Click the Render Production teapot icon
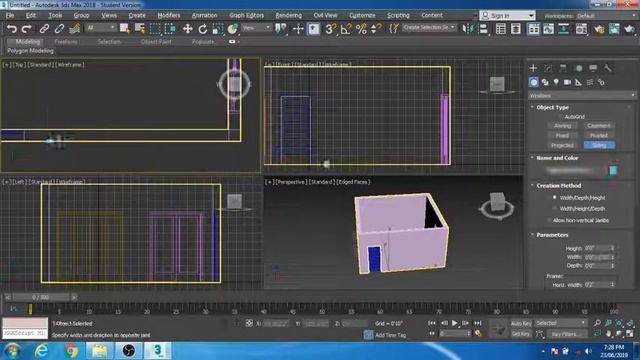This screenshot has height=360, width=640. tap(629, 29)
